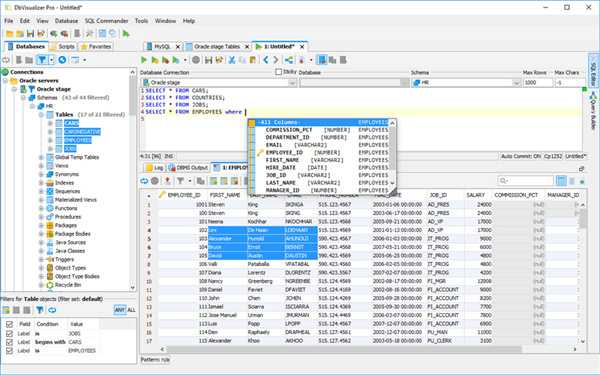
Task: Click the autocomplete popup vertical scrollbar
Action: coord(392,152)
